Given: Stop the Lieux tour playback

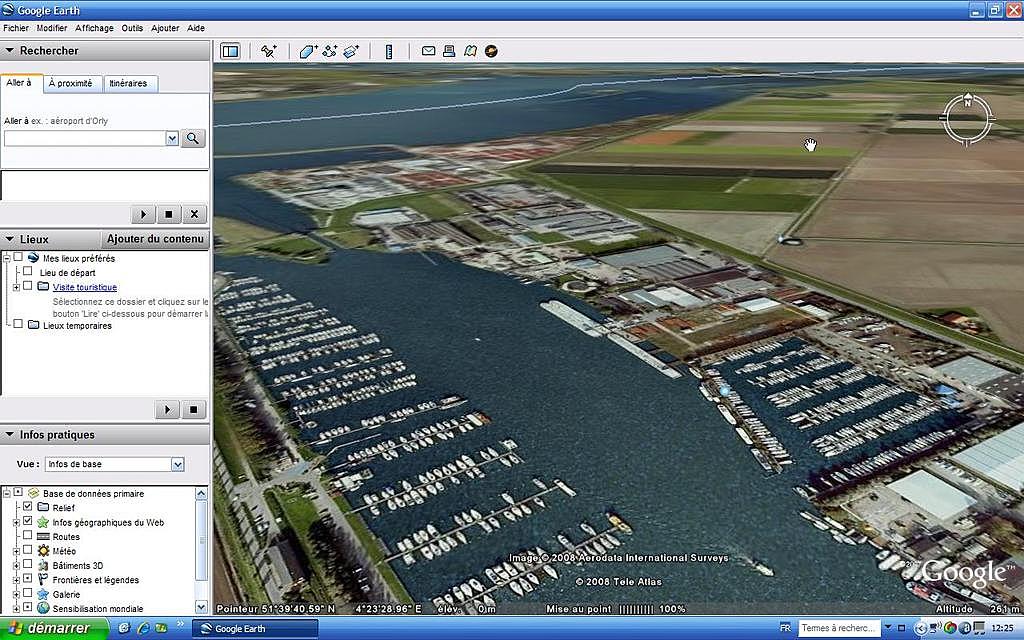Looking at the screenshot, I should (193, 409).
